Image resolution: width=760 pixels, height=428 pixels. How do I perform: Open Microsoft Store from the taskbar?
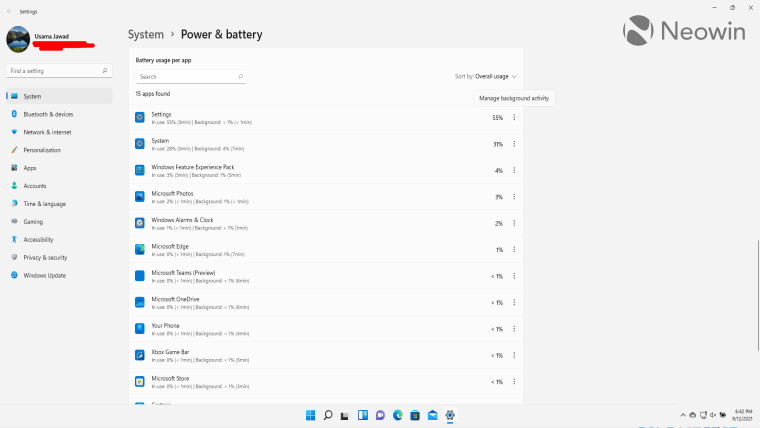click(415, 415)
